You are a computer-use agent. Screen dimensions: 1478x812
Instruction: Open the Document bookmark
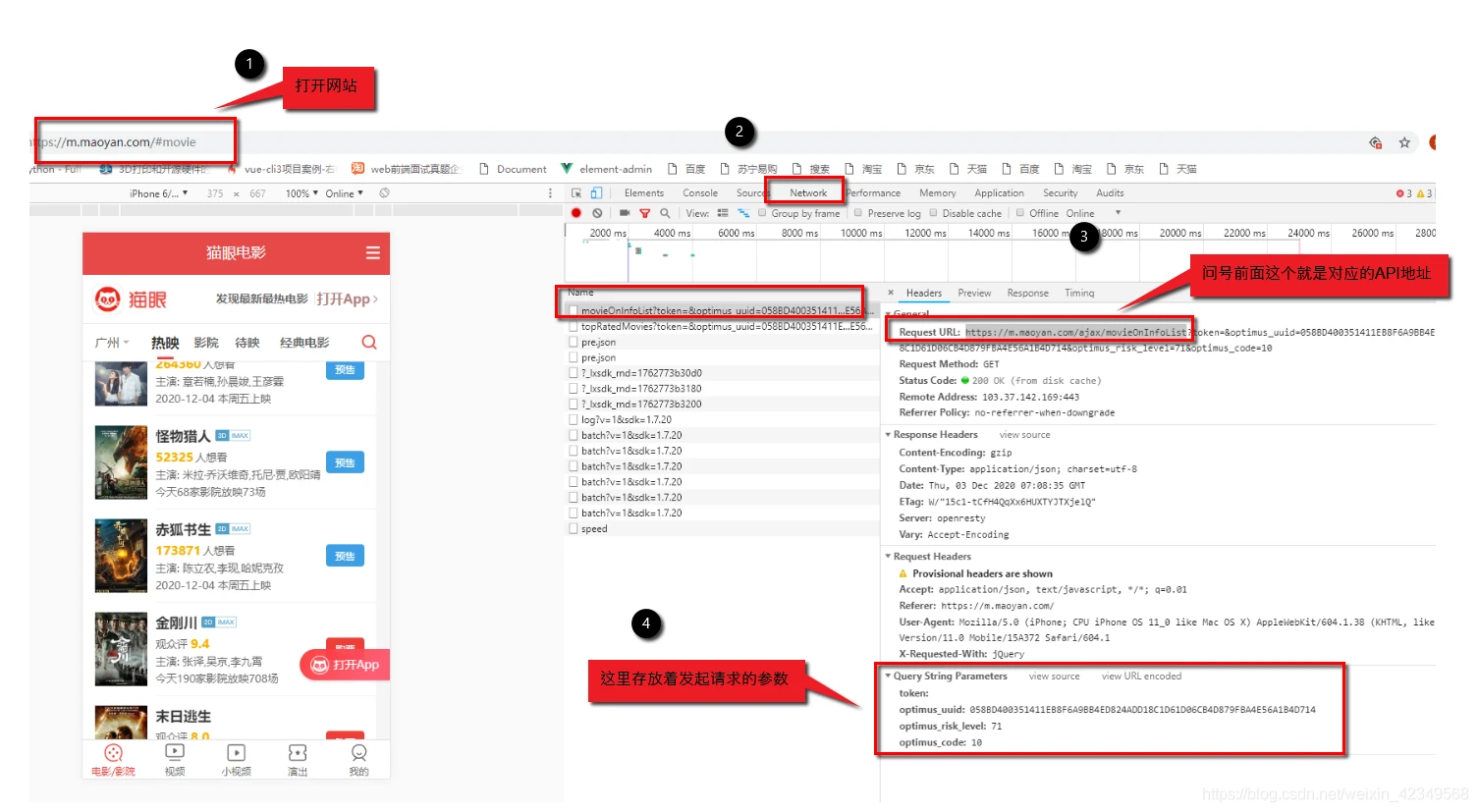(514, 169)
